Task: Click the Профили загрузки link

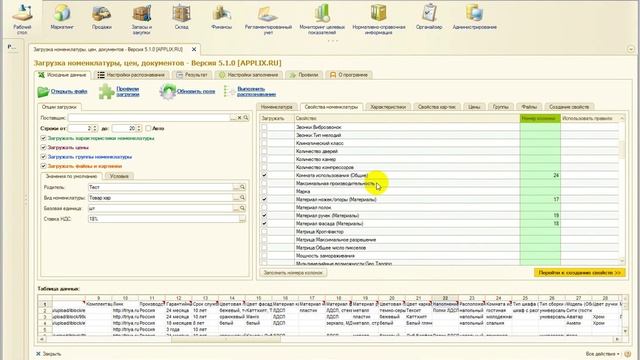Action: [x=128, y=91]
